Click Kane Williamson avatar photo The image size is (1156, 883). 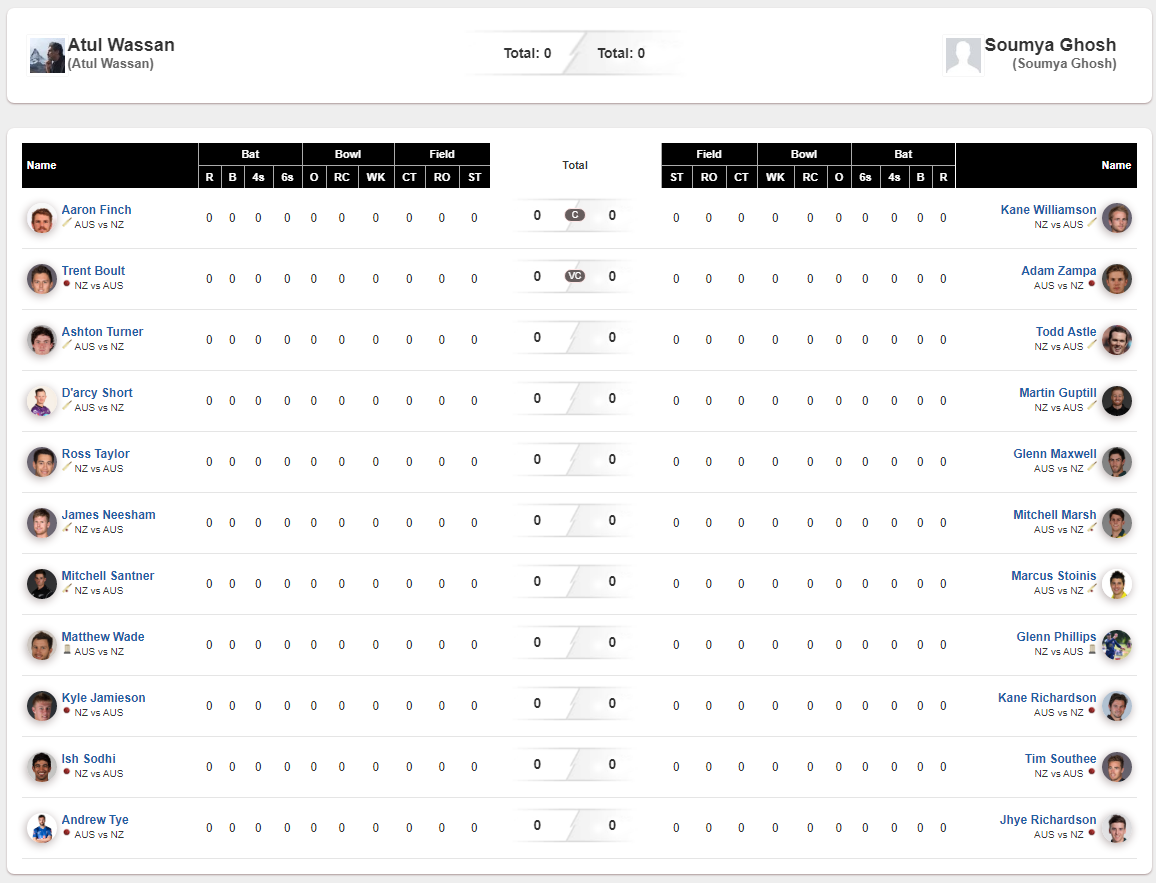pyautogui.click(x=1117, y=218)
